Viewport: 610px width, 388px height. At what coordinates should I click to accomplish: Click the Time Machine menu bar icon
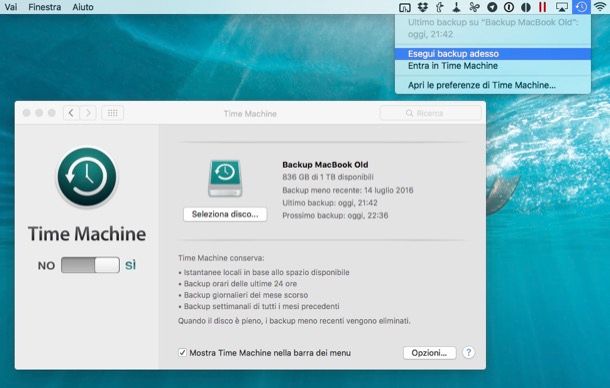pyautogui.click(x=581, y=7)
